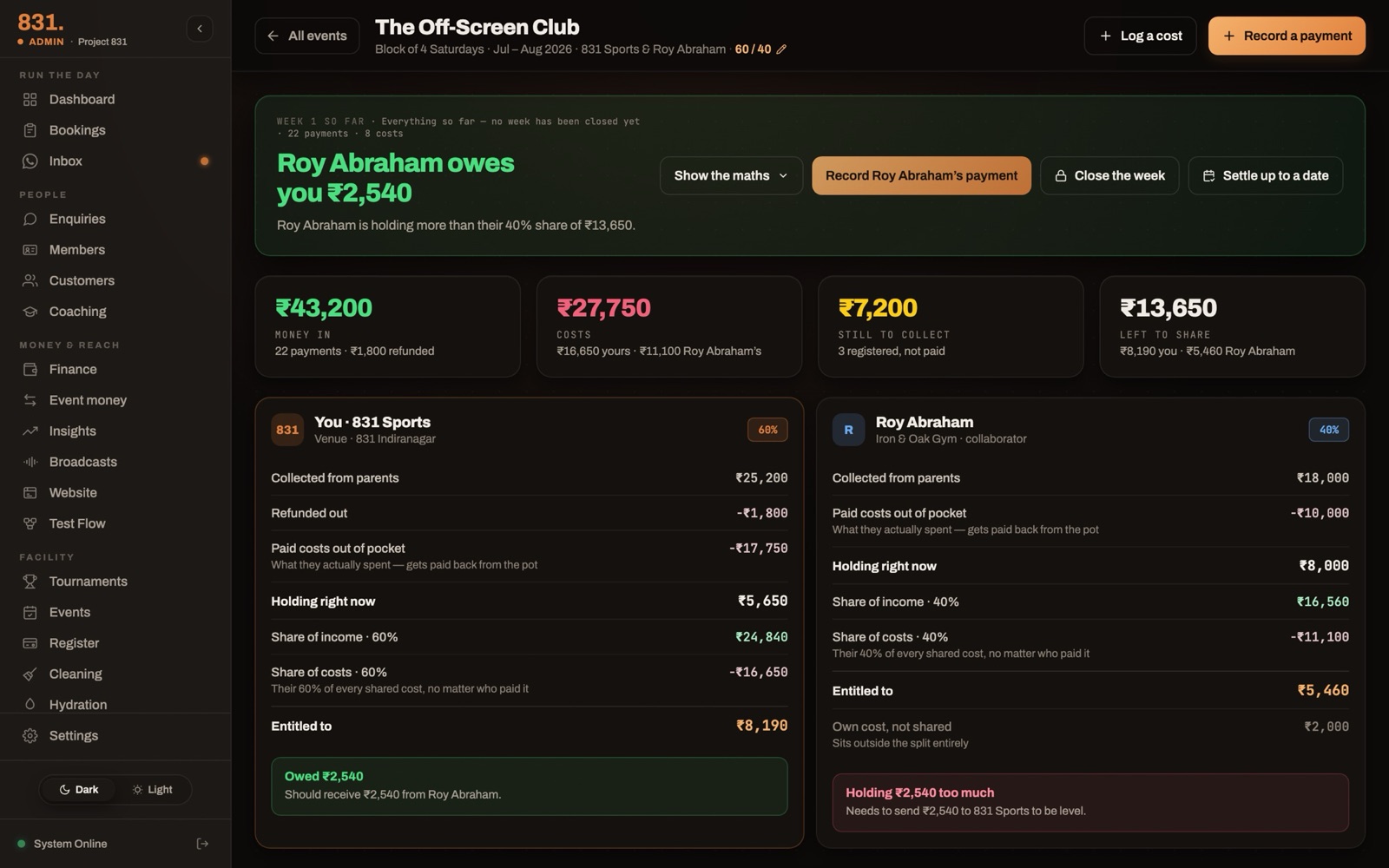Click the Website icon in the sidebar
This screenshot has width=1389, height=868.
(x=30, y=492)
